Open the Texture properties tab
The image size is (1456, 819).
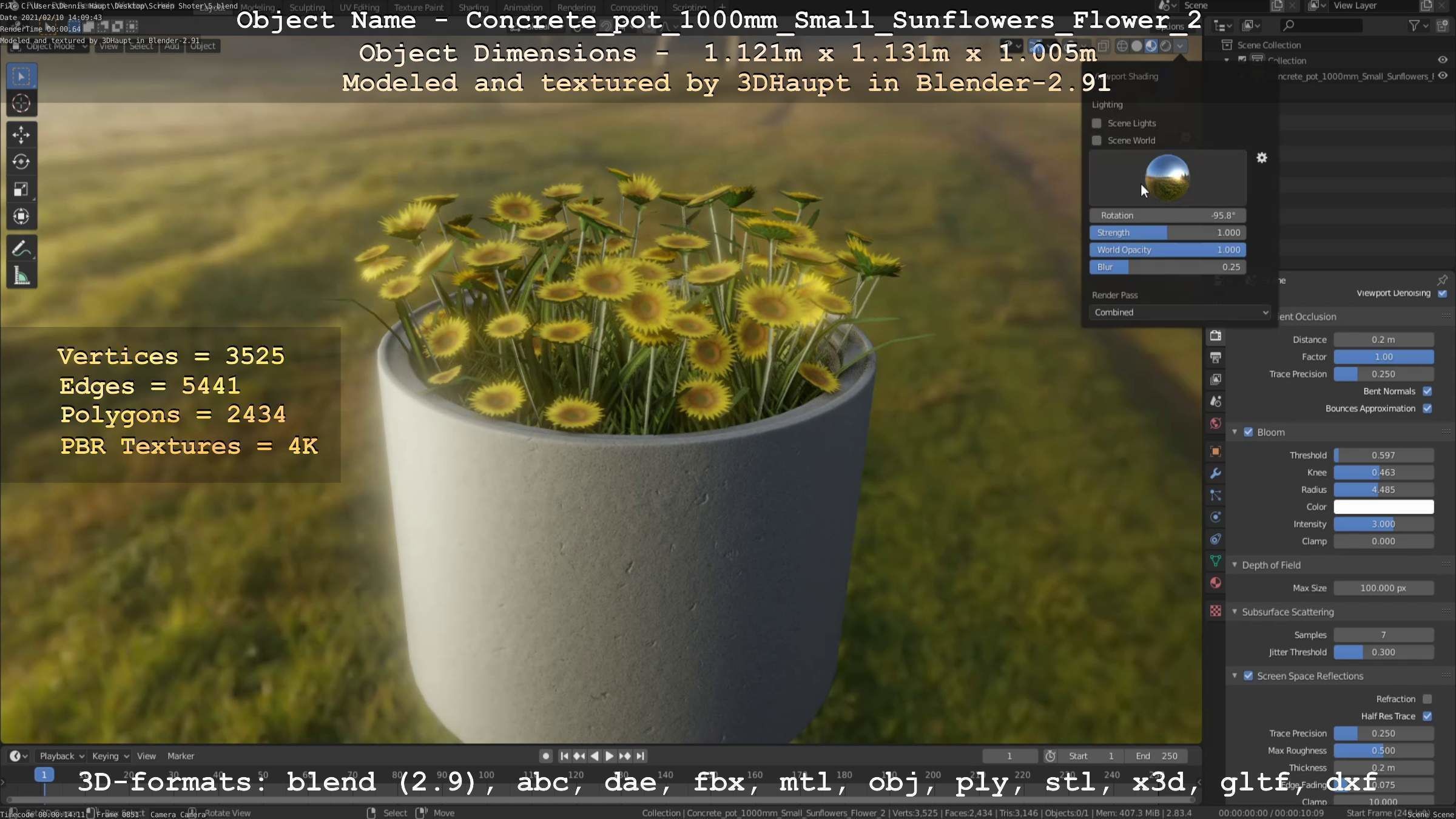(1216, 611)
